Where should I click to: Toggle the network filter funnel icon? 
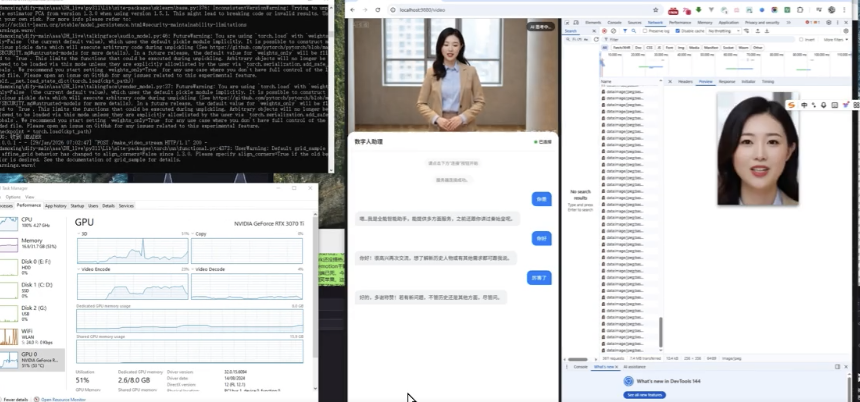pos(625,31)
